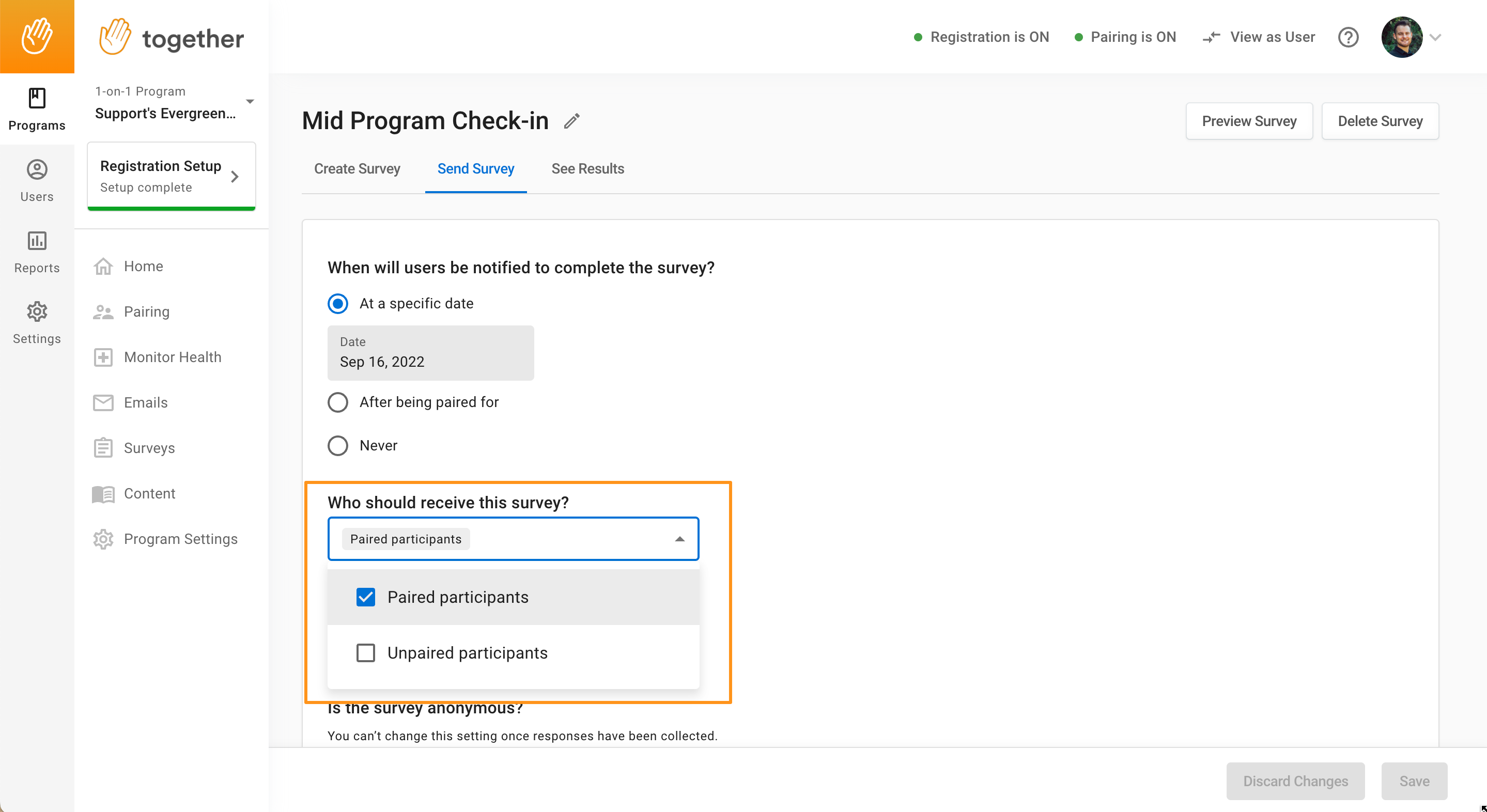Viewport: 1487px width, 812px height.
Task: Go to Users in the left rail
Action: click(37, 181)
